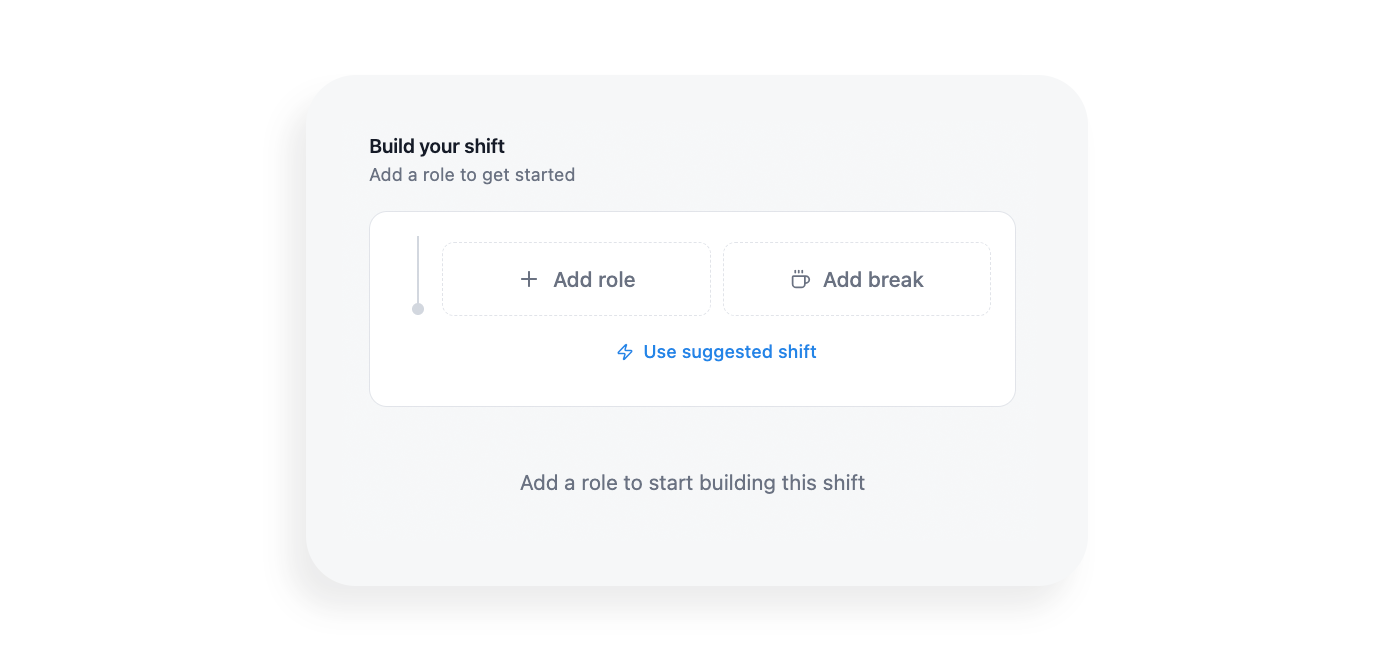Click the gray panel background below the card
Image resolution: width=1400 pixels, height=663 pixels.
click(x=692, y=540)
